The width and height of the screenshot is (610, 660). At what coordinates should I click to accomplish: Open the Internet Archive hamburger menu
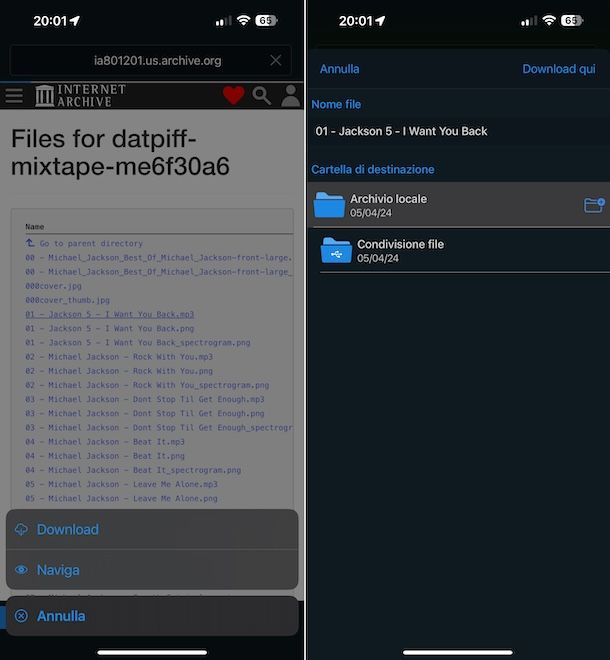coord(14,96)
